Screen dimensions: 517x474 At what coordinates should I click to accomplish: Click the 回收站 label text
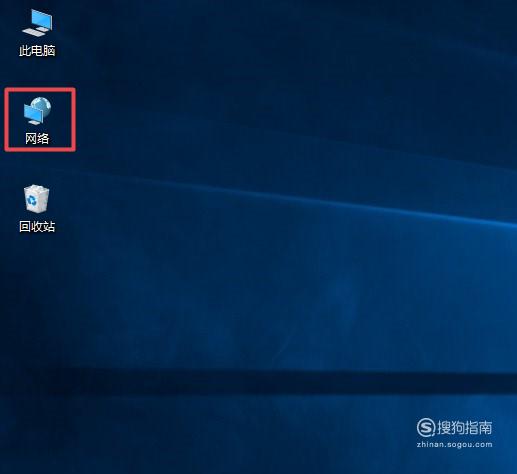[x=37, y=226]
